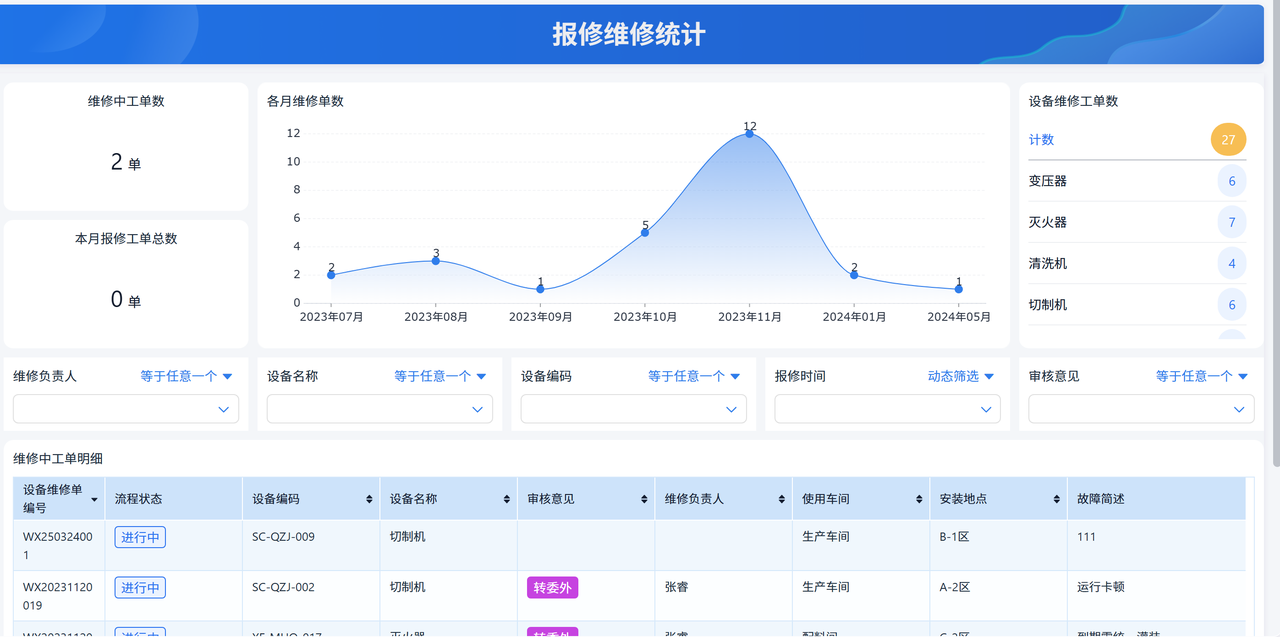The height and width of the screenshot is (637, 1280).
Task: Click the 本月报修工单总数 card value 0 单
Action: 126,299
